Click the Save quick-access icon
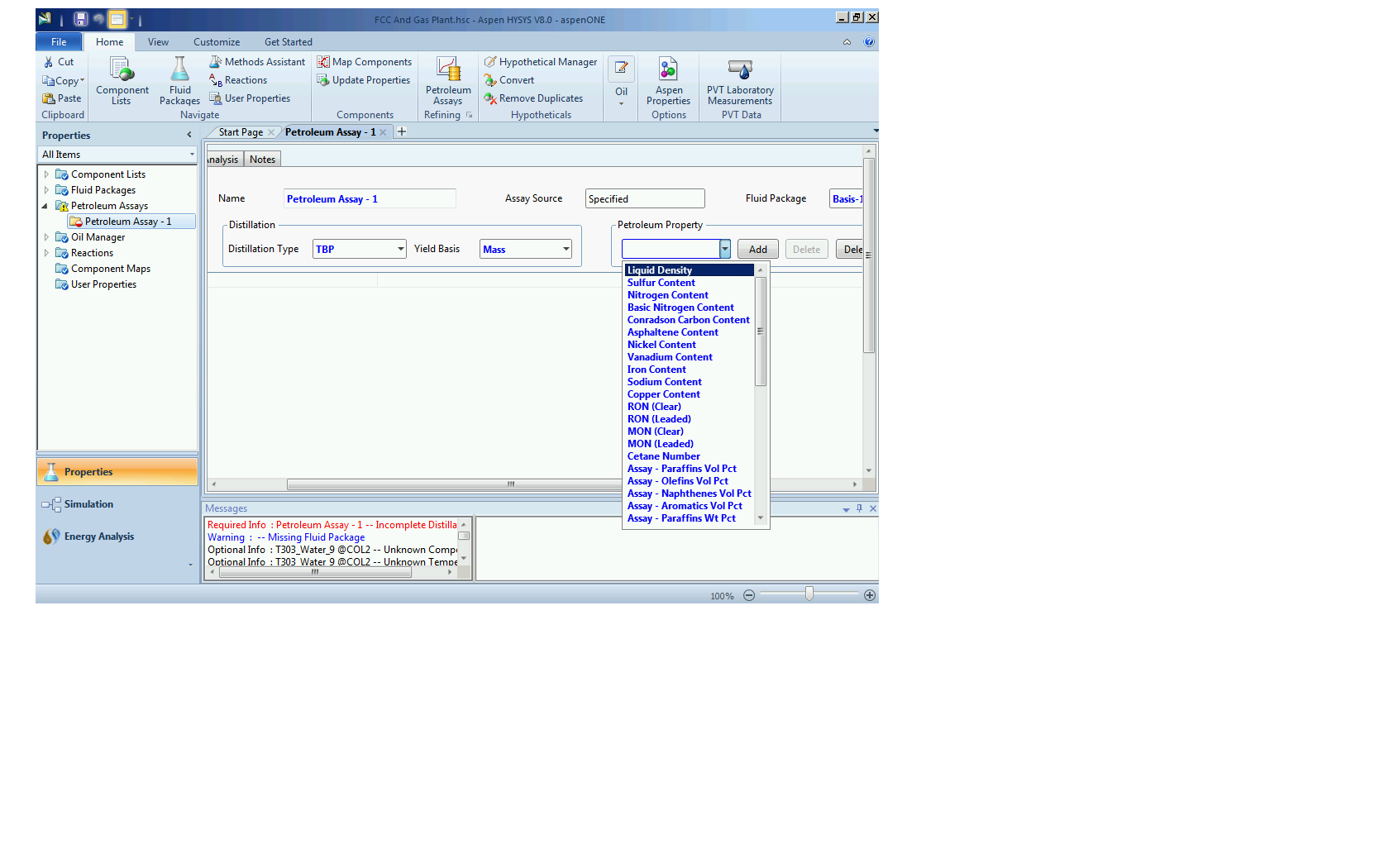The image size is (1389, 868). [x=80, y=19]
